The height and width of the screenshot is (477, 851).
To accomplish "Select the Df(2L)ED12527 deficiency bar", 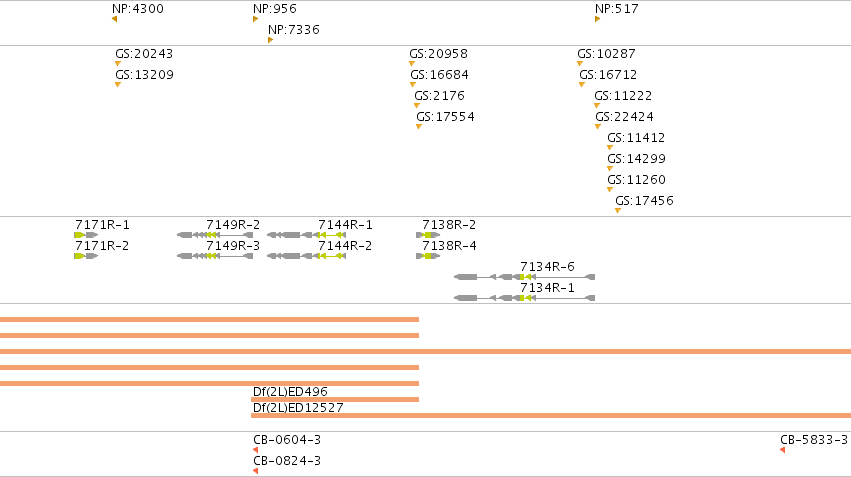I will [551, 416].
